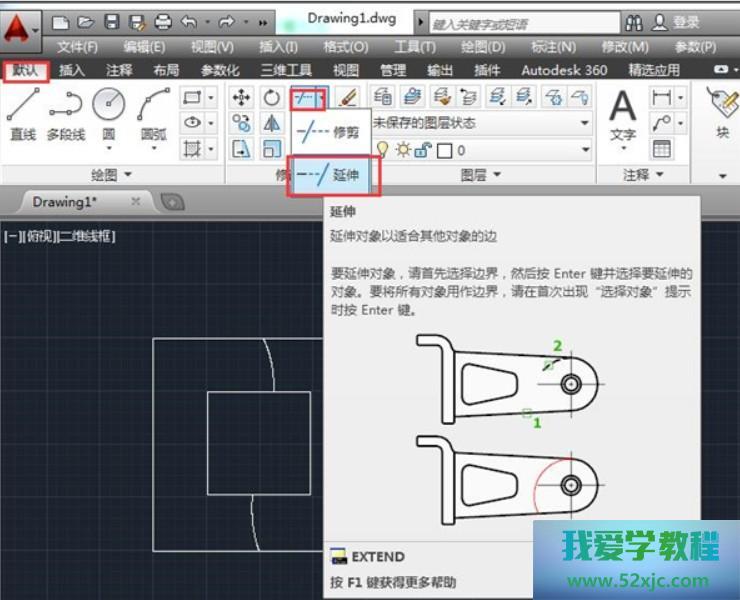
Task: Click the Move tool icon
Action: (x=241, y=97)
